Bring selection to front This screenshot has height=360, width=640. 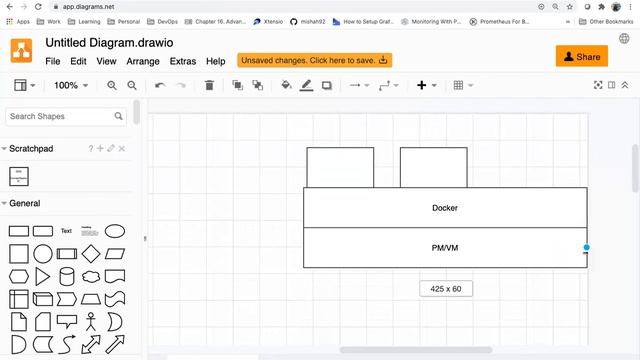238,85
